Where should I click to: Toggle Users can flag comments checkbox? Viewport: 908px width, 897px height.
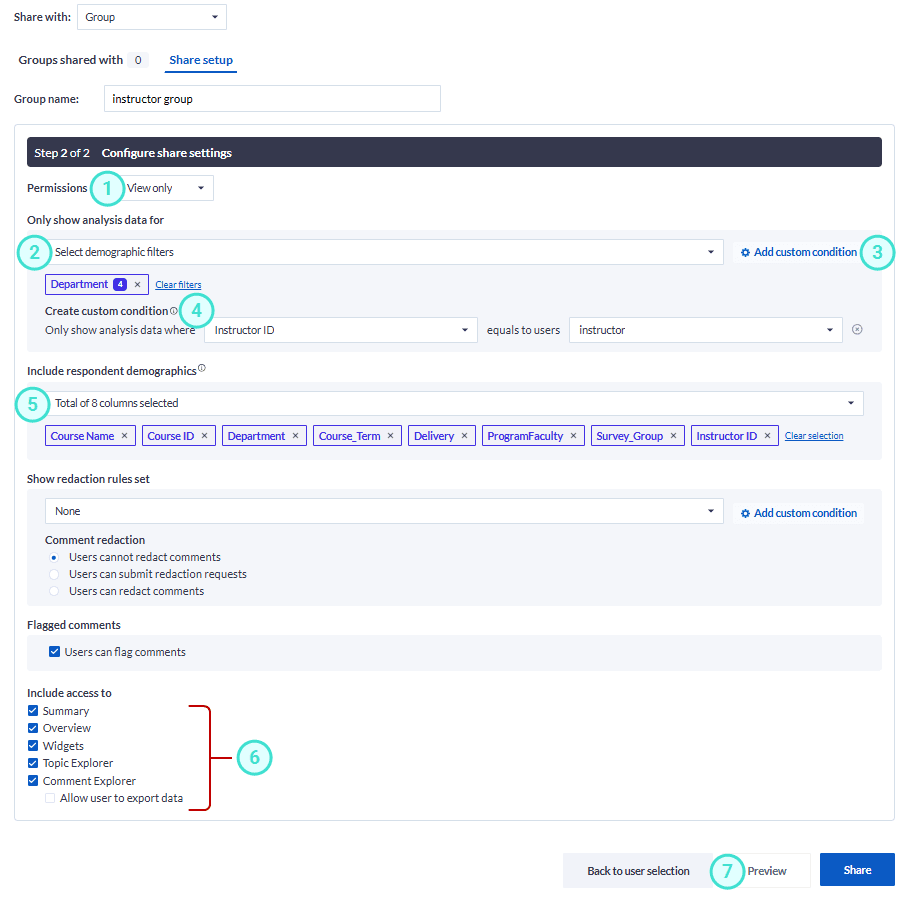[x=54, y=651]
